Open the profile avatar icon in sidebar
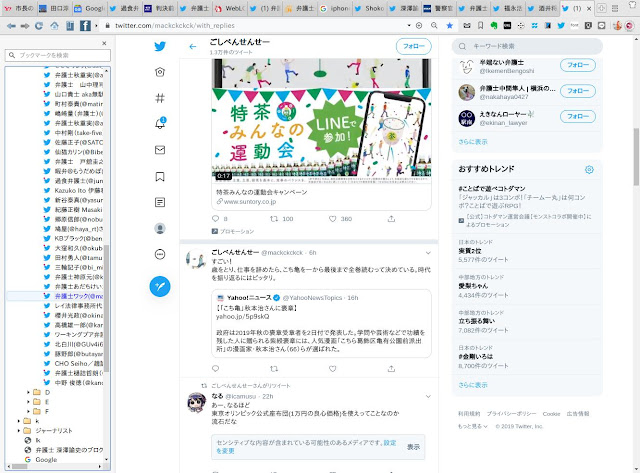 (160, 229)
